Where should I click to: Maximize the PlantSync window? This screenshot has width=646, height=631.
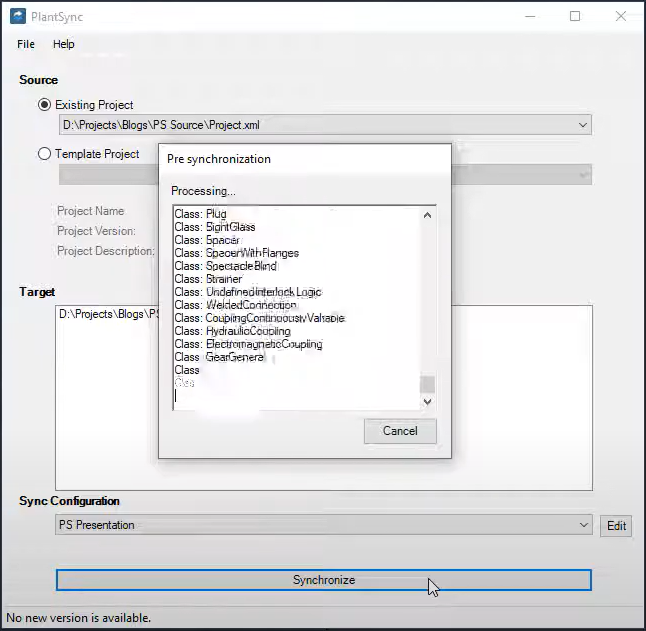point(575,16)
